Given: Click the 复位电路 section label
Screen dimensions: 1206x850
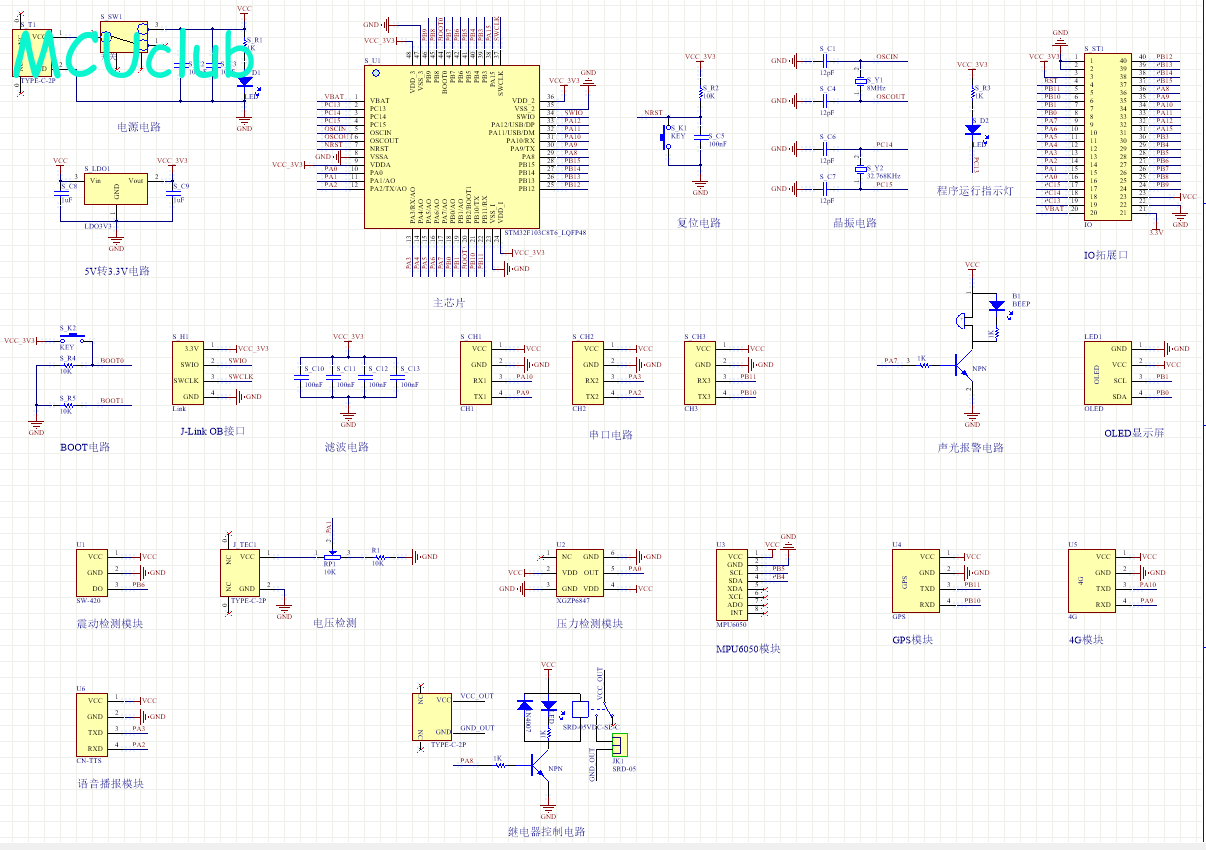Looking at the screenshot, I should pyautogui.click(x=698, y=223).
